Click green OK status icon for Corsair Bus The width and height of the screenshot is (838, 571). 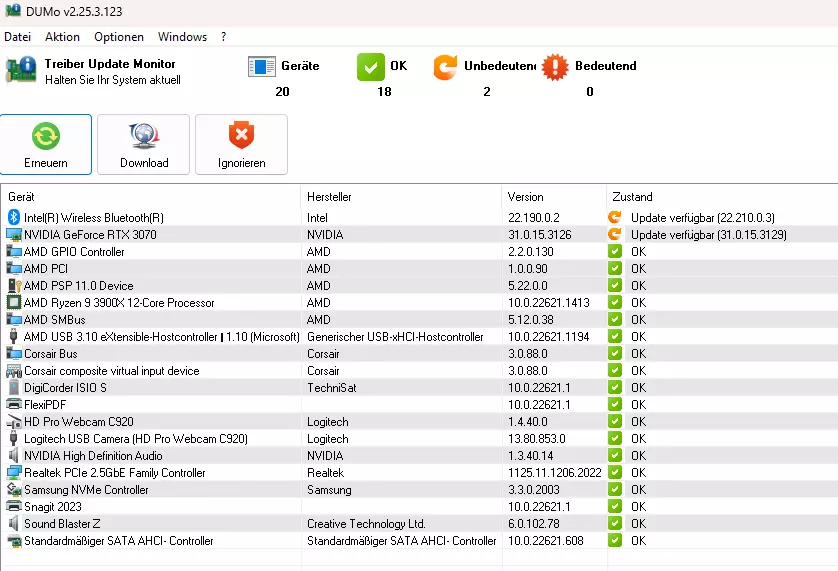click(615, 353)
